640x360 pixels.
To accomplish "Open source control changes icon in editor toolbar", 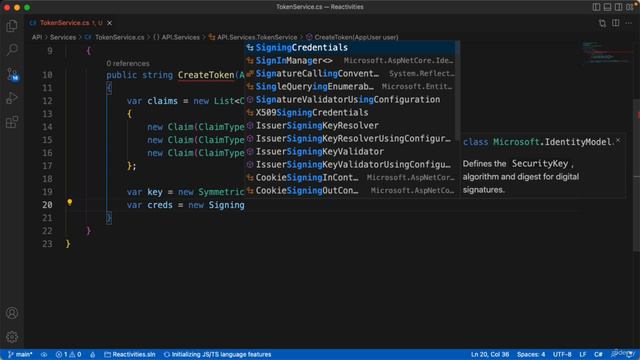I will tap(602, 23).
